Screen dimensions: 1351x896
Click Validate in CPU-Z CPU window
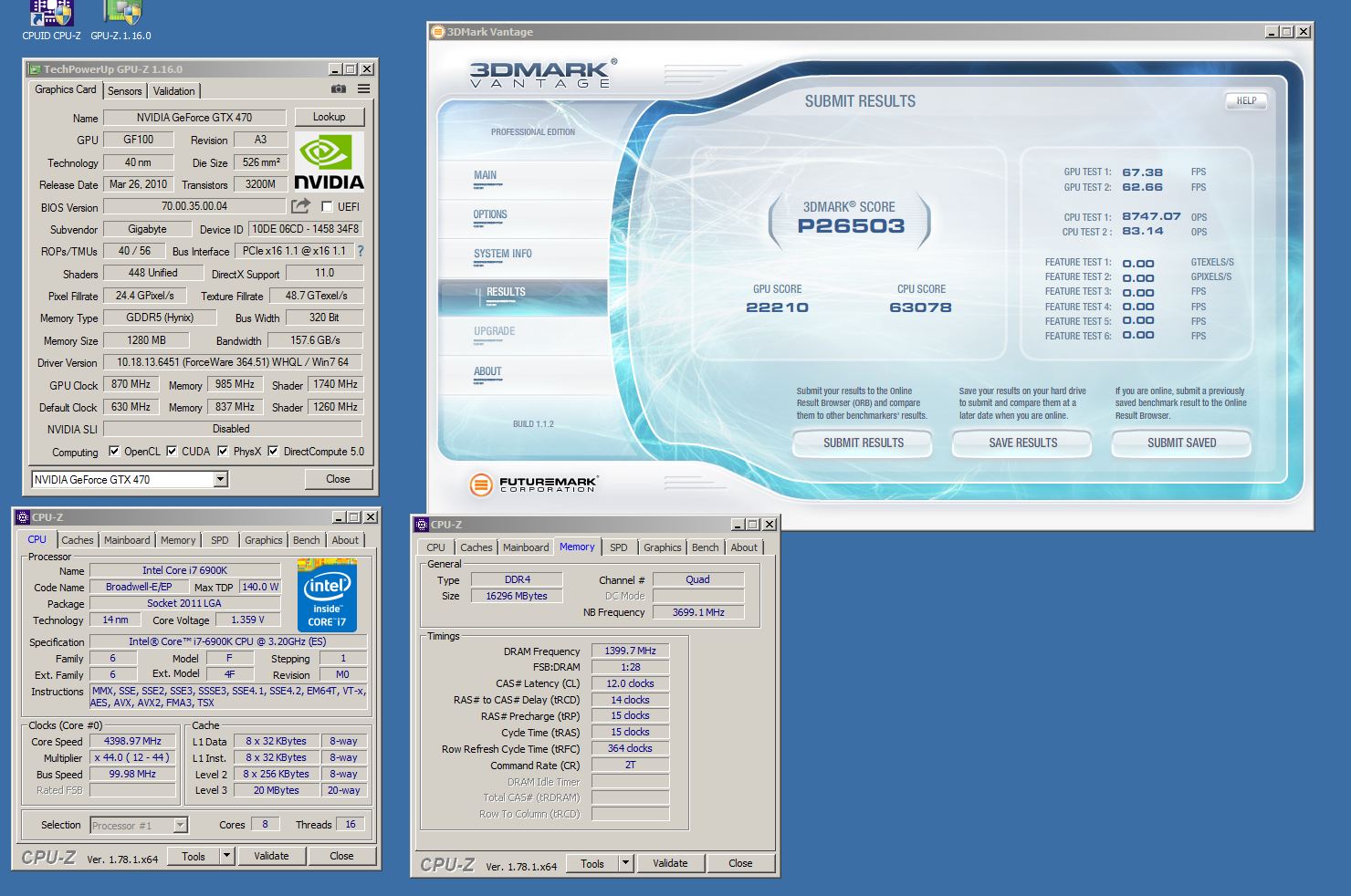pos(271,856)
